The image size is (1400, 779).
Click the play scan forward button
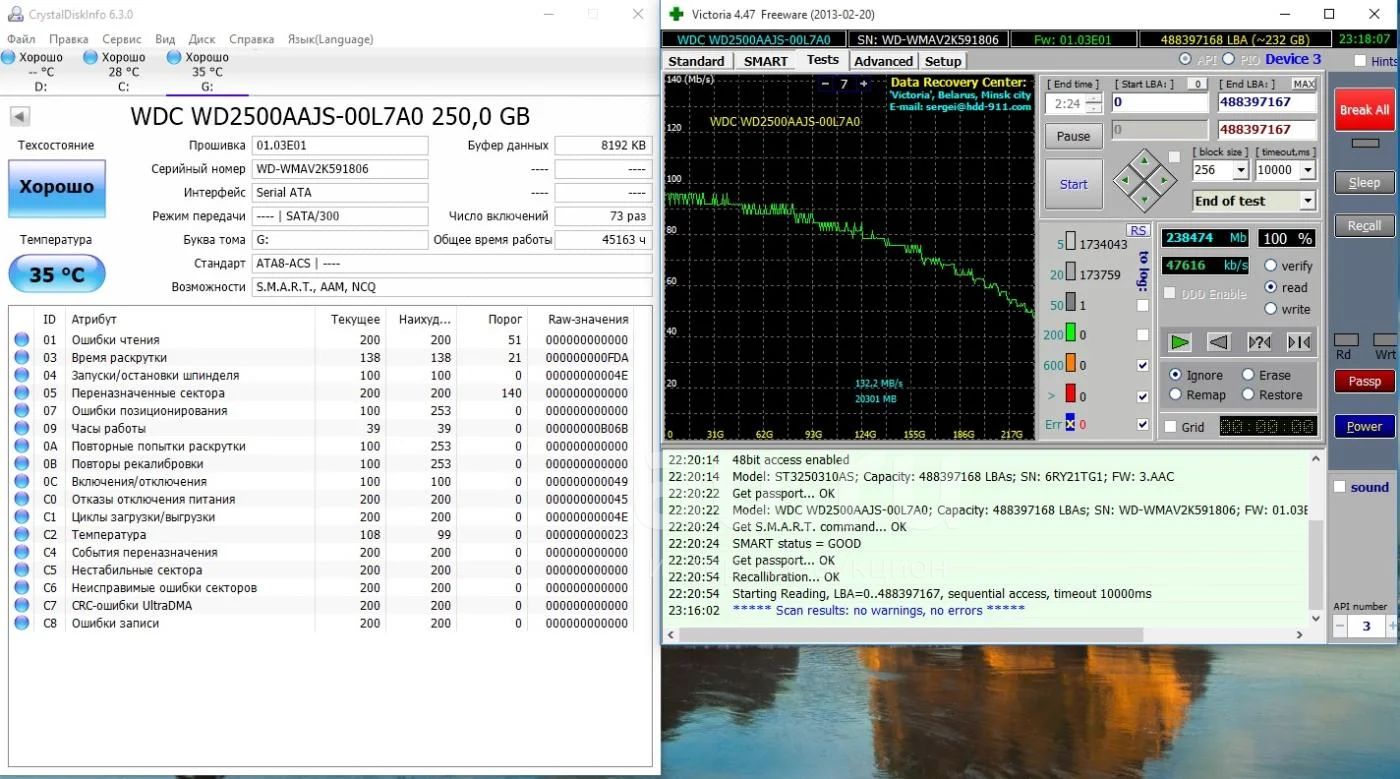[x=1180, y=342]
